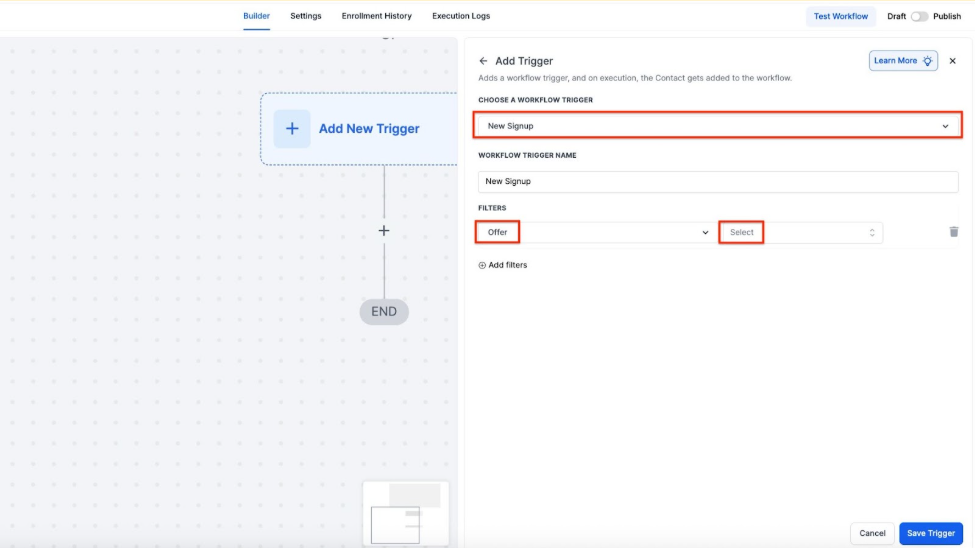Open the Enrollment History tab
This screenshot has width=975, height=548.
pyautogui.click(x=376, y=16)
